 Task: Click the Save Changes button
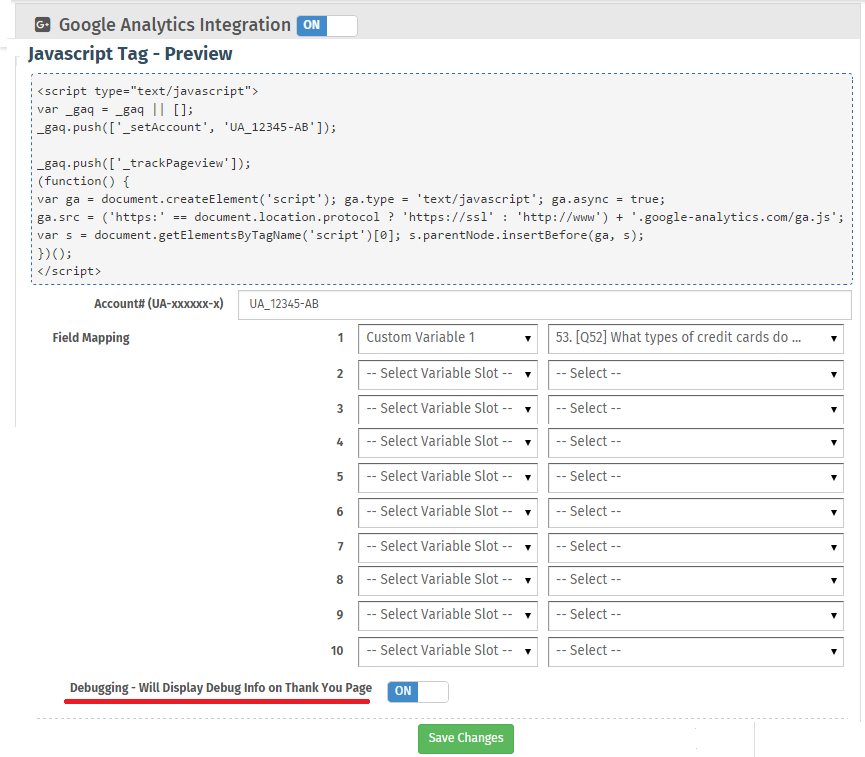466,738
